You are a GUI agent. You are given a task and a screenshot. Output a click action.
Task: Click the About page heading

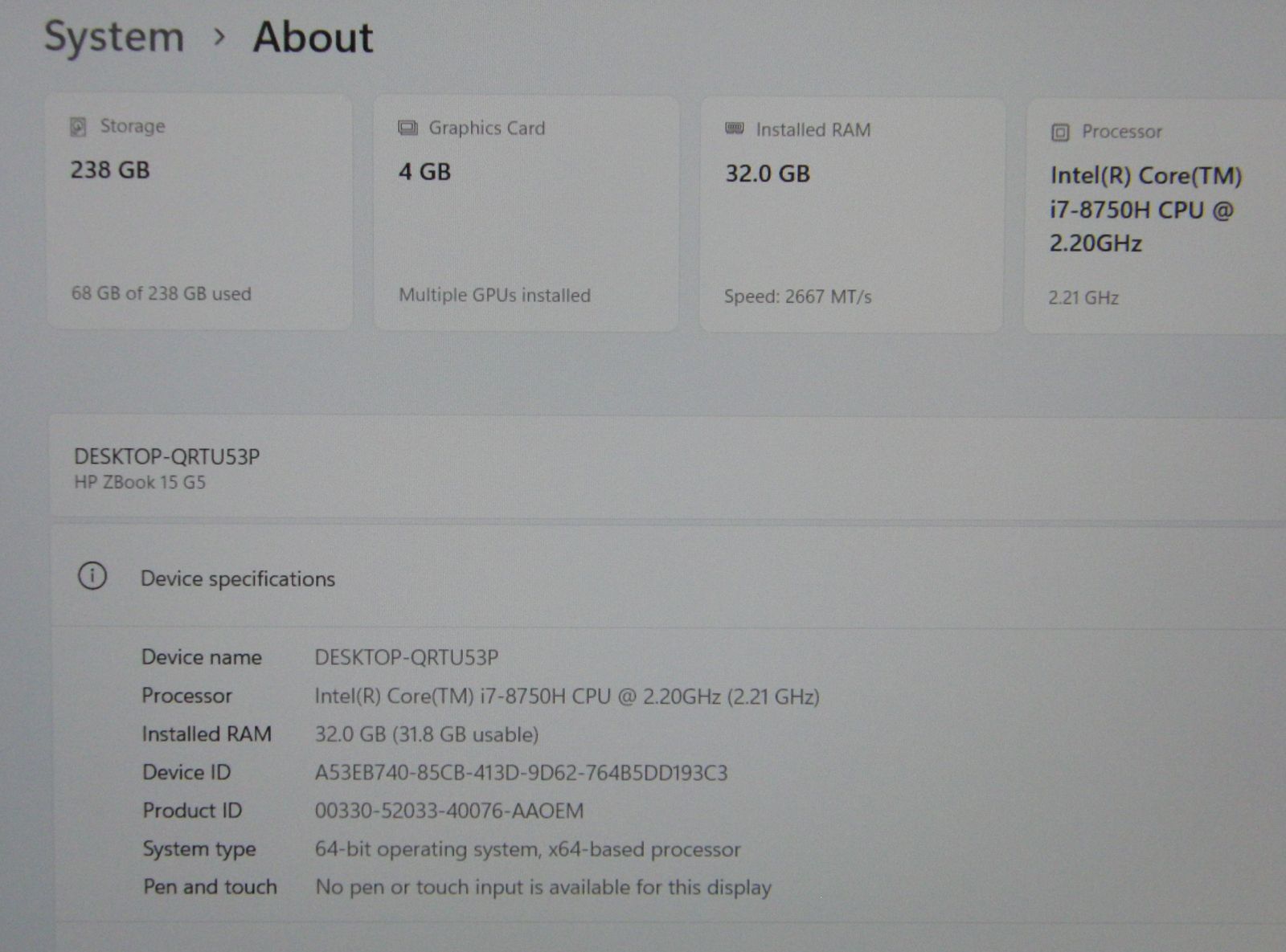tap(313, 38)
